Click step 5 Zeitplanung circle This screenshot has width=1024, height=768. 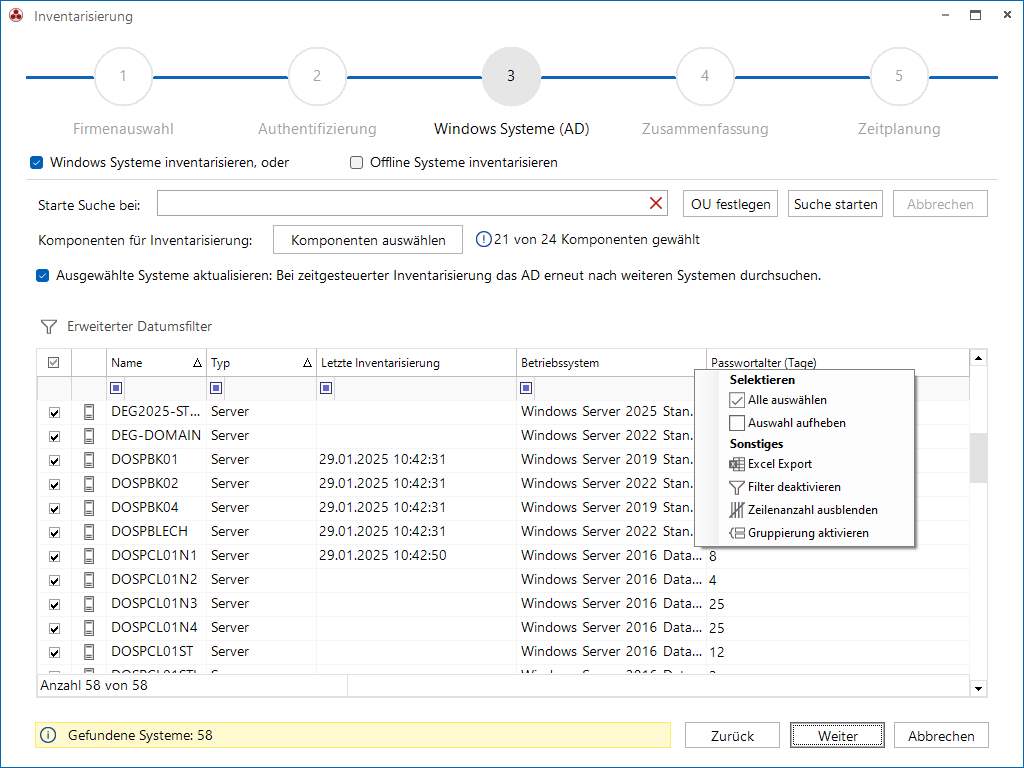pyautogui.click(x=899, y=76)
